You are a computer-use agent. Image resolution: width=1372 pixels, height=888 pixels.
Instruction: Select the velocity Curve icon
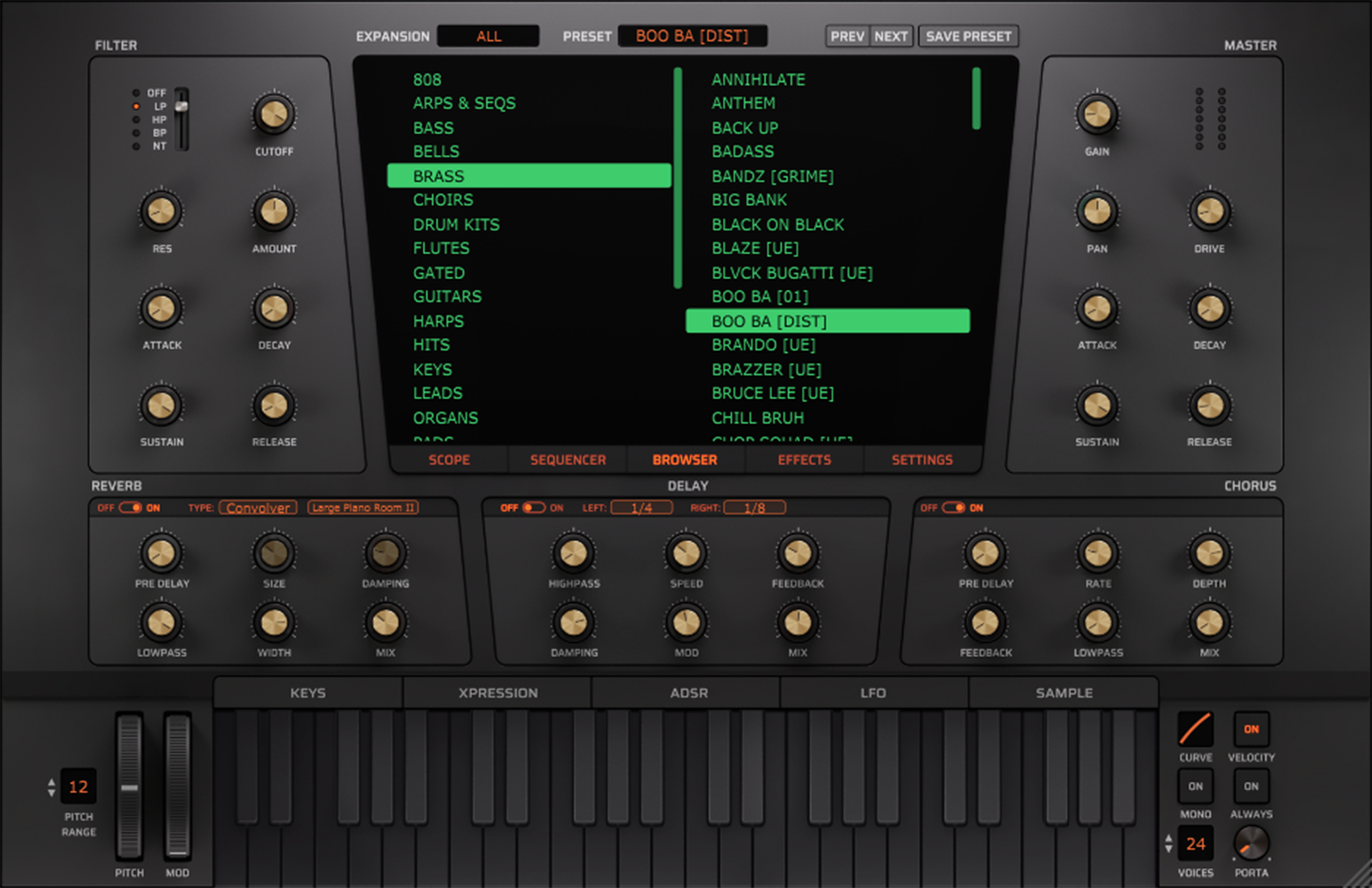click(x=1195, y=728)
